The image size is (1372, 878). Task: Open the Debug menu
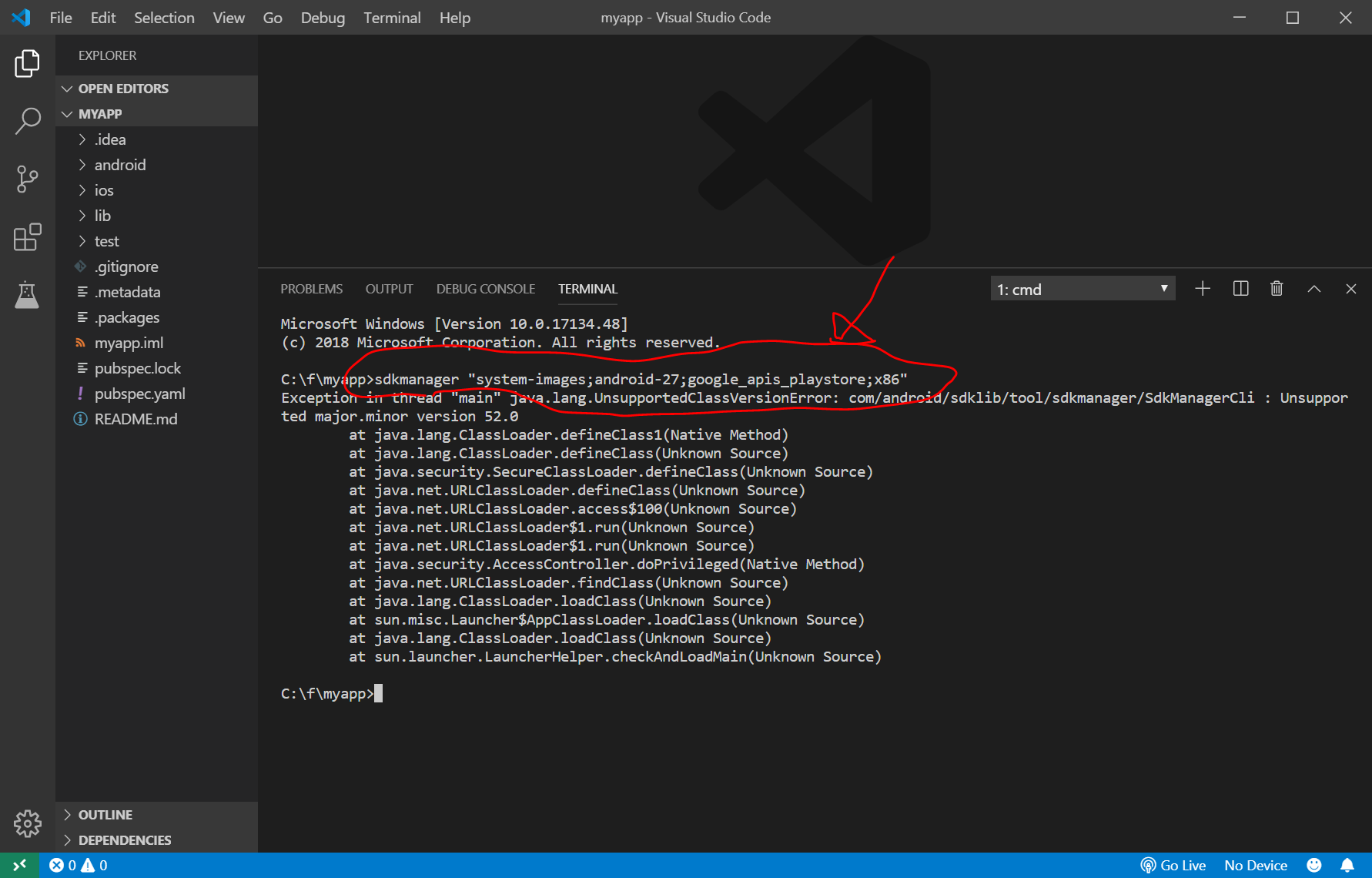[323, 18]
